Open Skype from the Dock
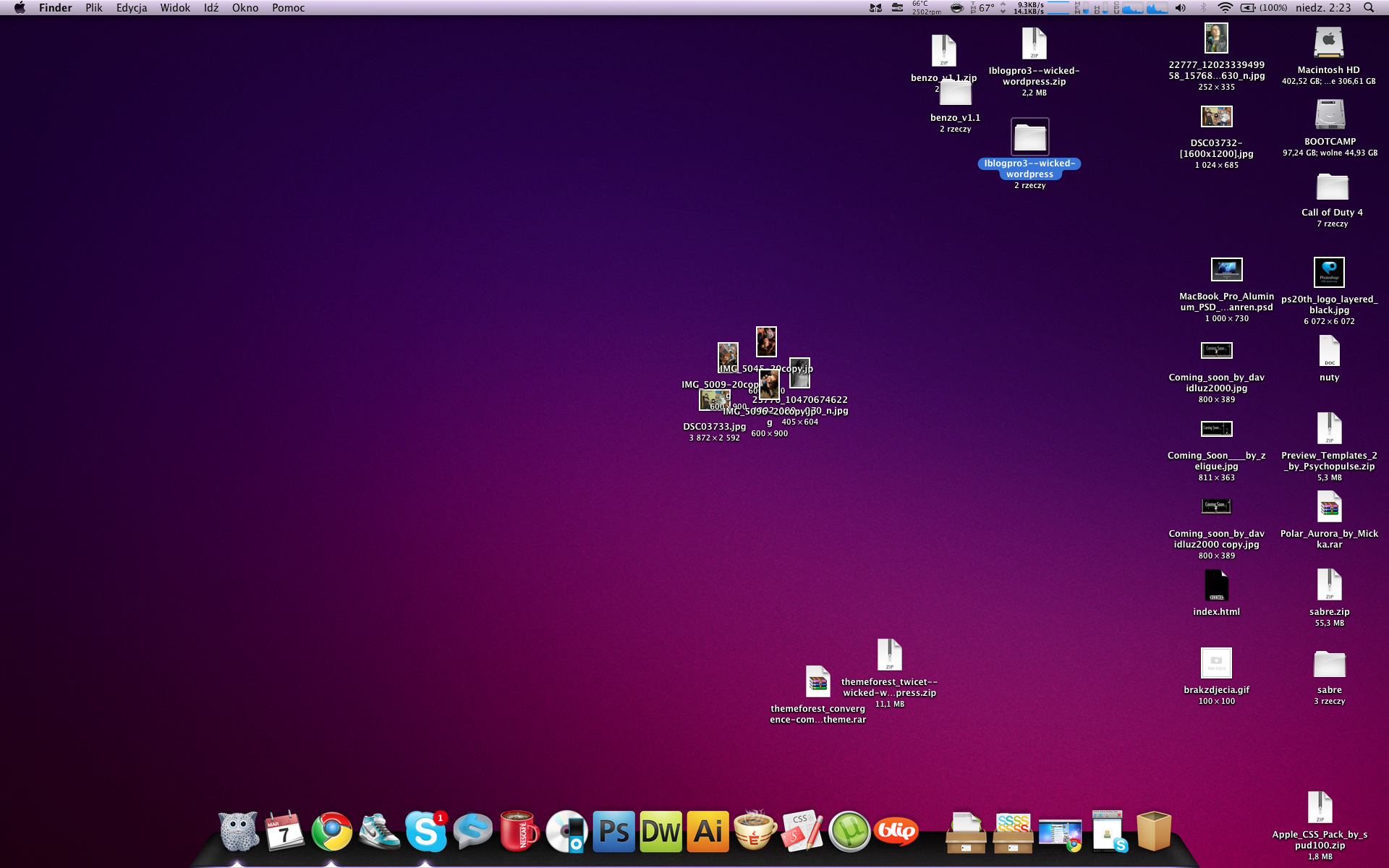Image resolution: width=1389 pixels, height=868 pixels. click(425, 832)
